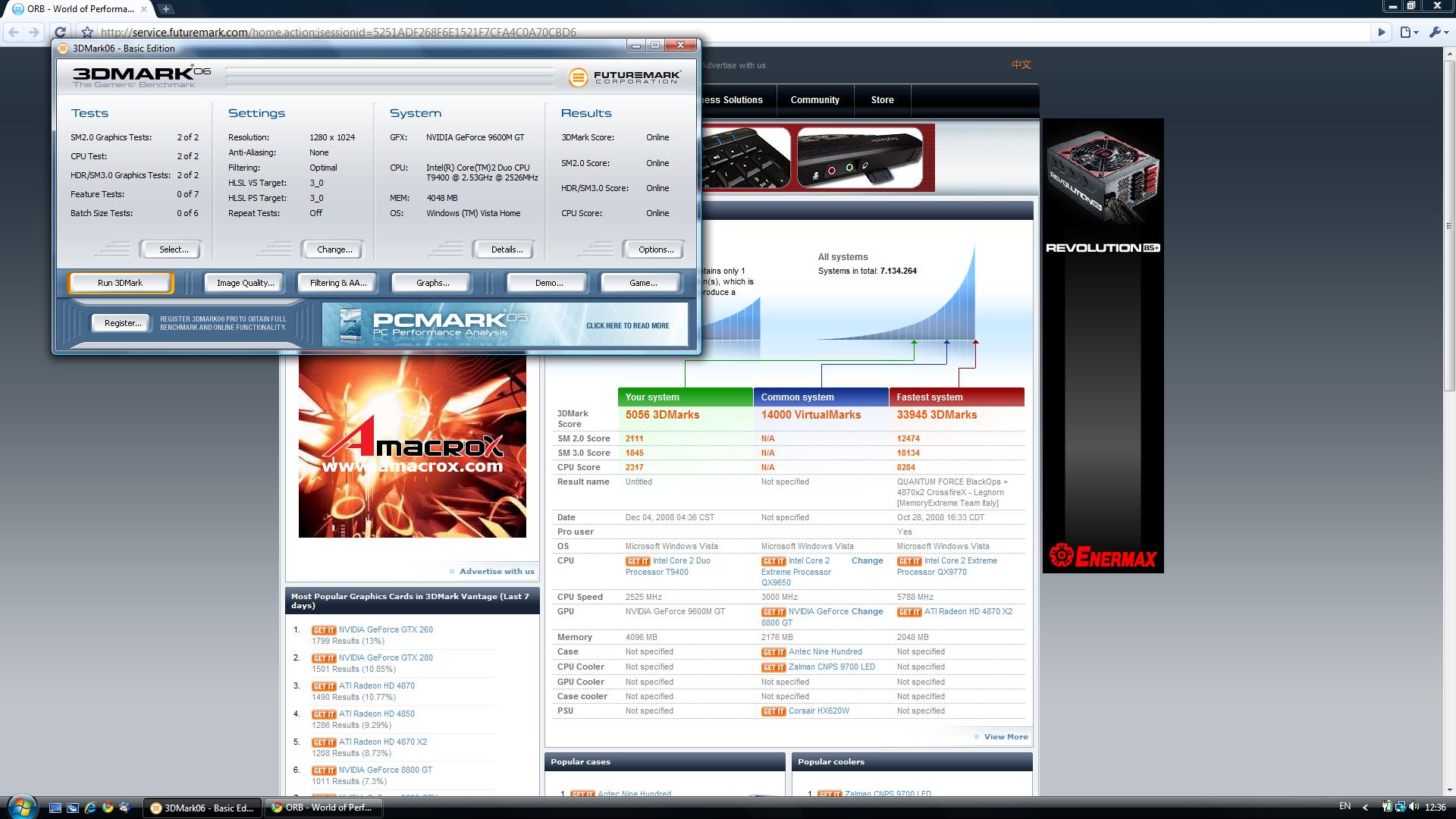Launch Chrome from quick launch bar
1456x819 pixels.
click(108, 808)
